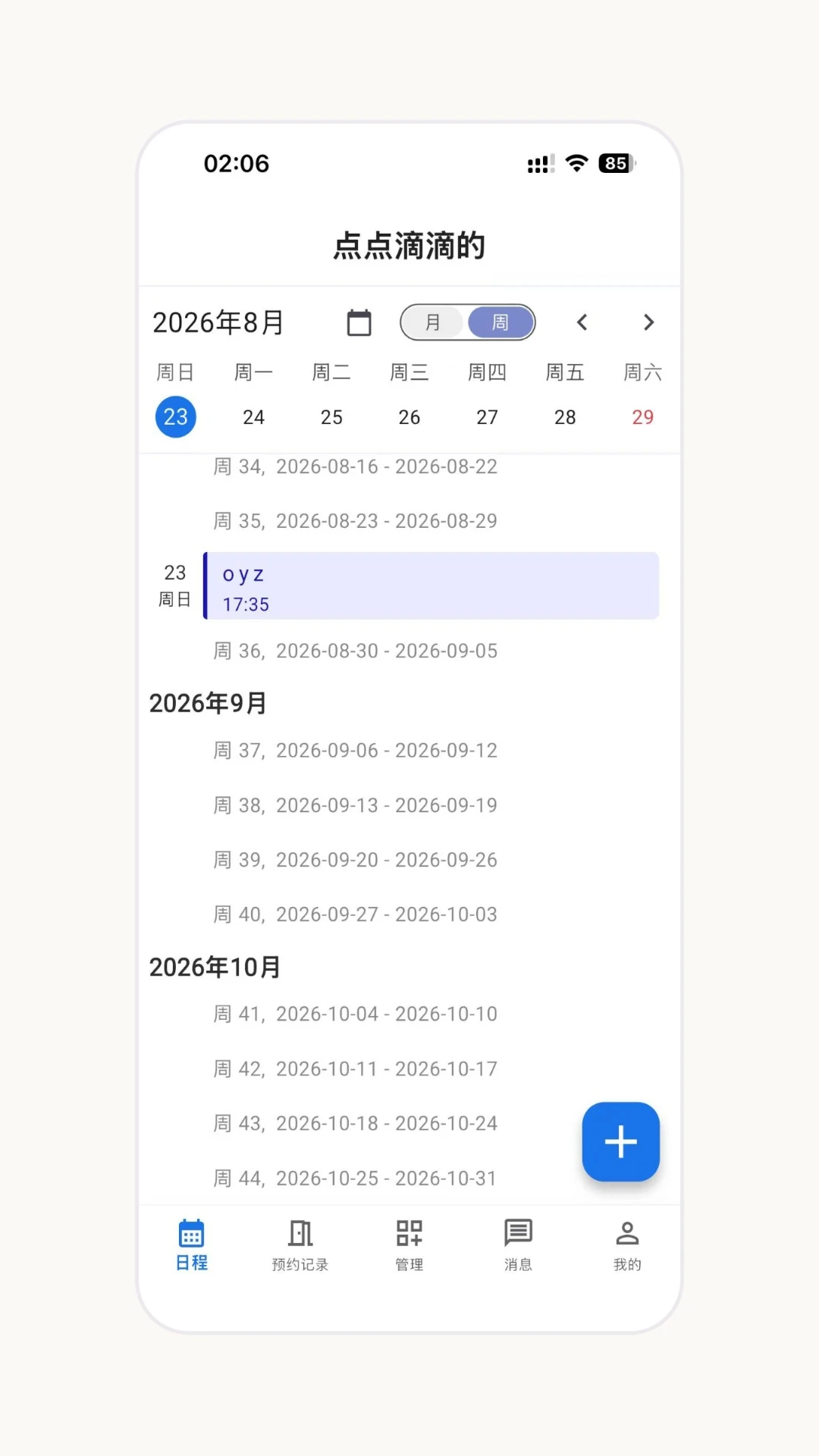Tap the 02:06 status bar clock
The height and width of the screenshot is (1456, 819).
237,163
